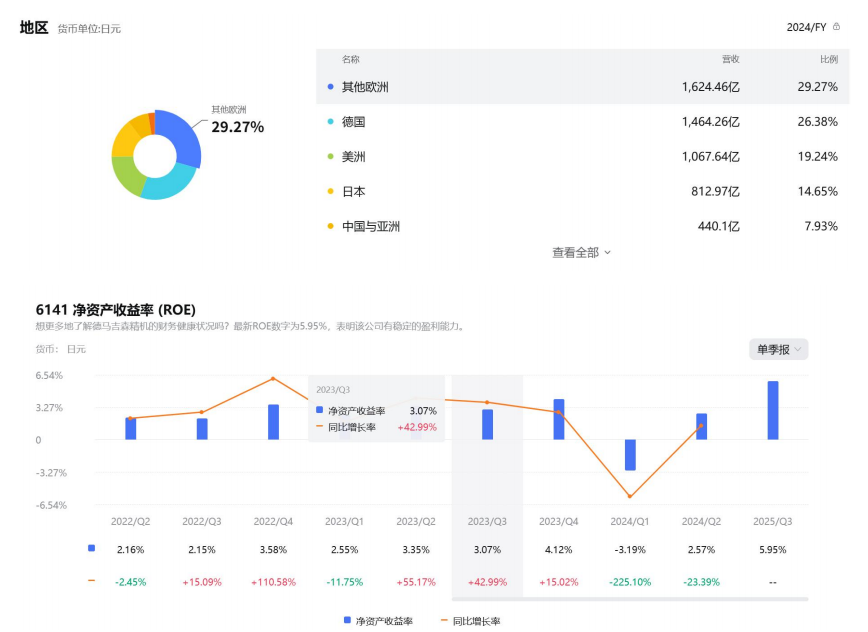Toggle the 同比增长率 legend series
The height and width of the screenshot is (632, 868).
tap(471, 621)
